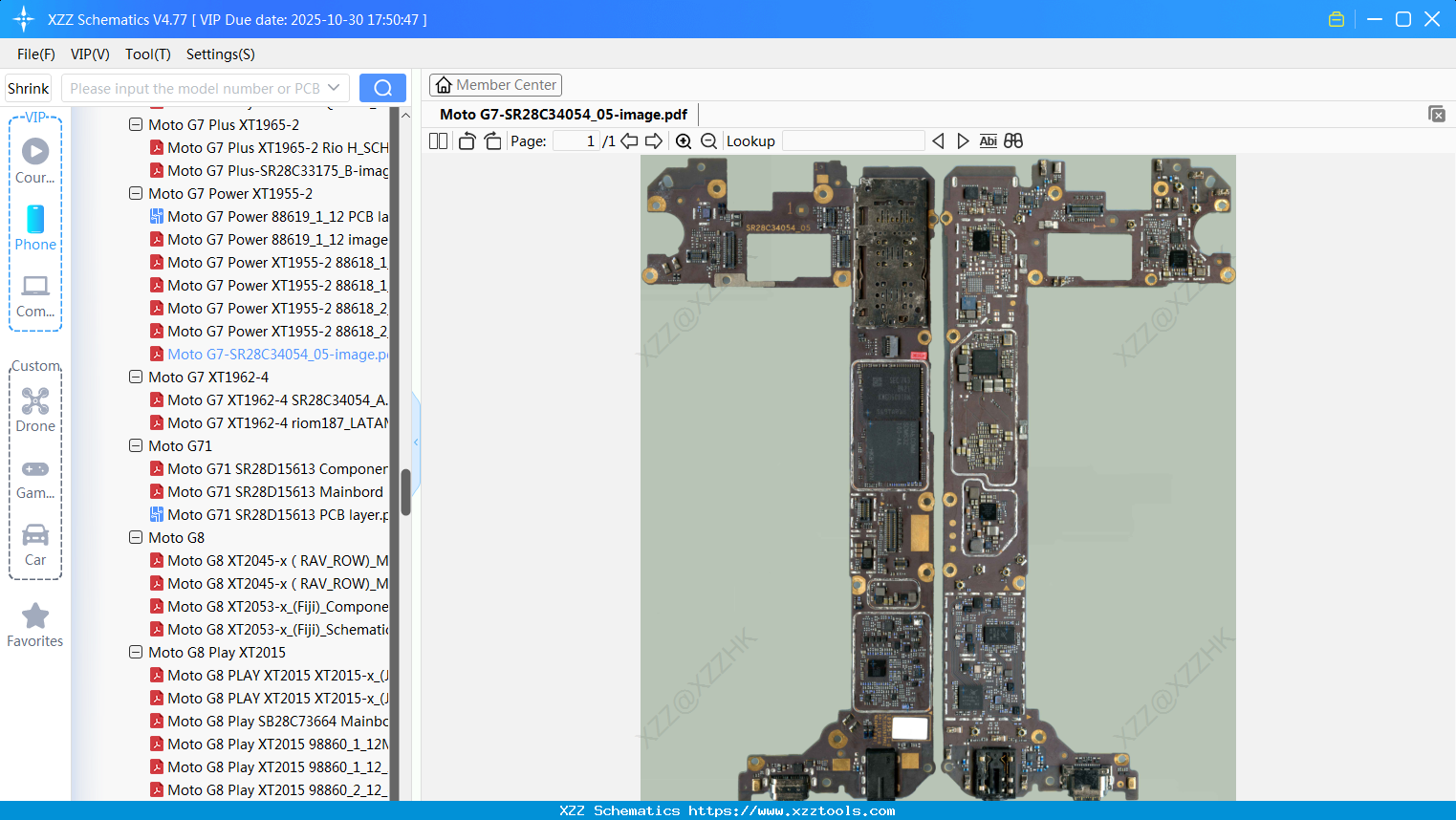Screen dimensions: 1456x820
Task: Click the zoom in magnifier icon
Action: [x=684, y=141]
